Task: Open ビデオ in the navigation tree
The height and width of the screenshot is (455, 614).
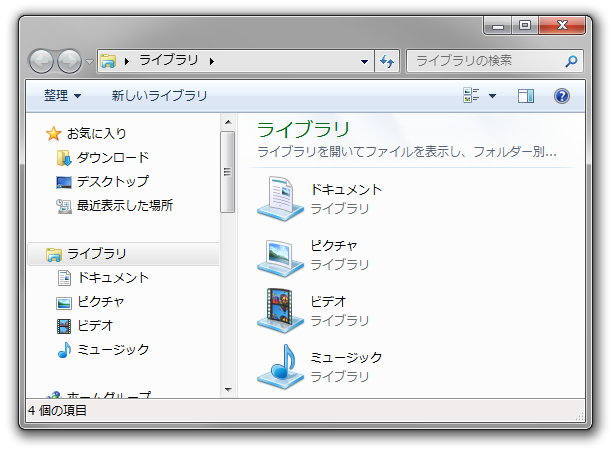Action: point(95,326)
